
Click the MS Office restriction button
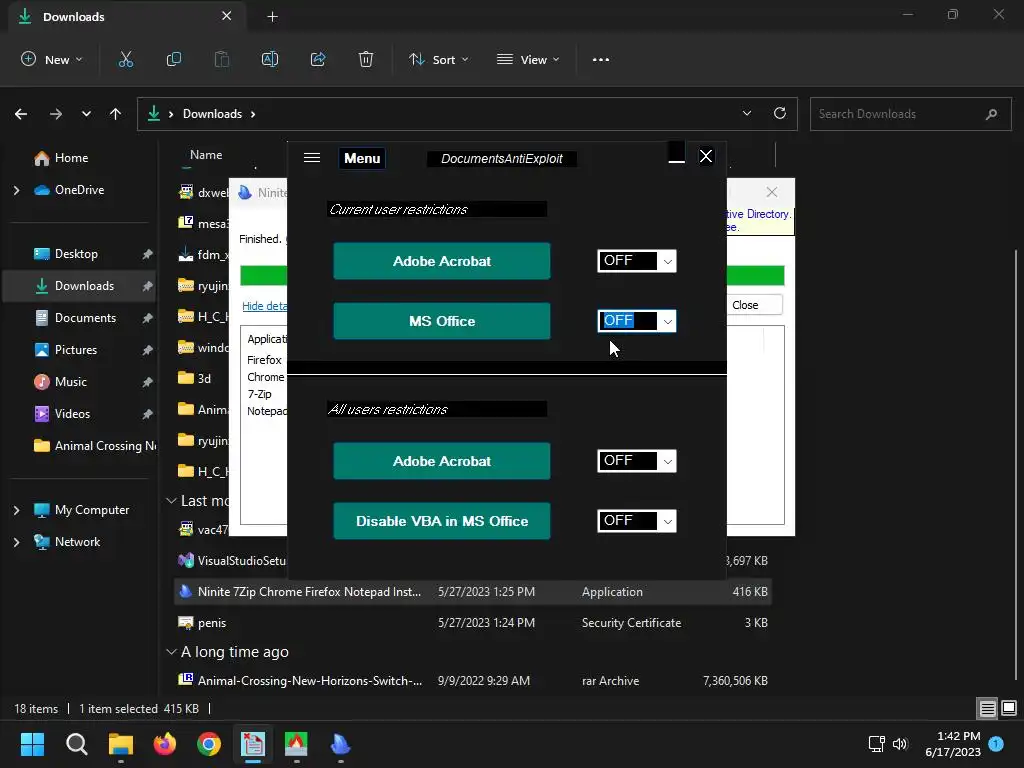click(441, 321)
